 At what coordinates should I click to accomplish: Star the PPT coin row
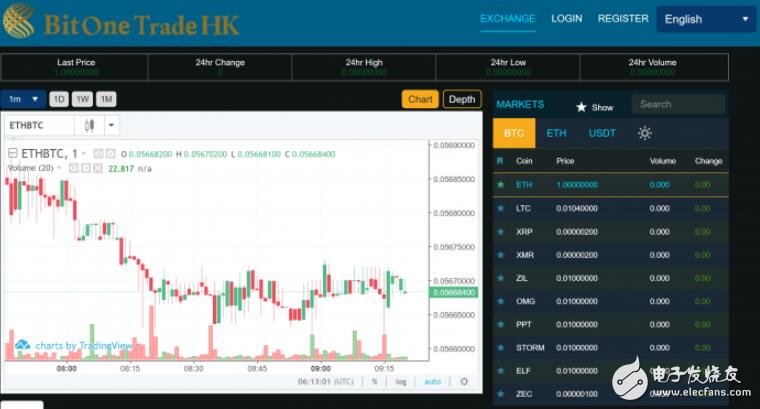coord(501,324)
